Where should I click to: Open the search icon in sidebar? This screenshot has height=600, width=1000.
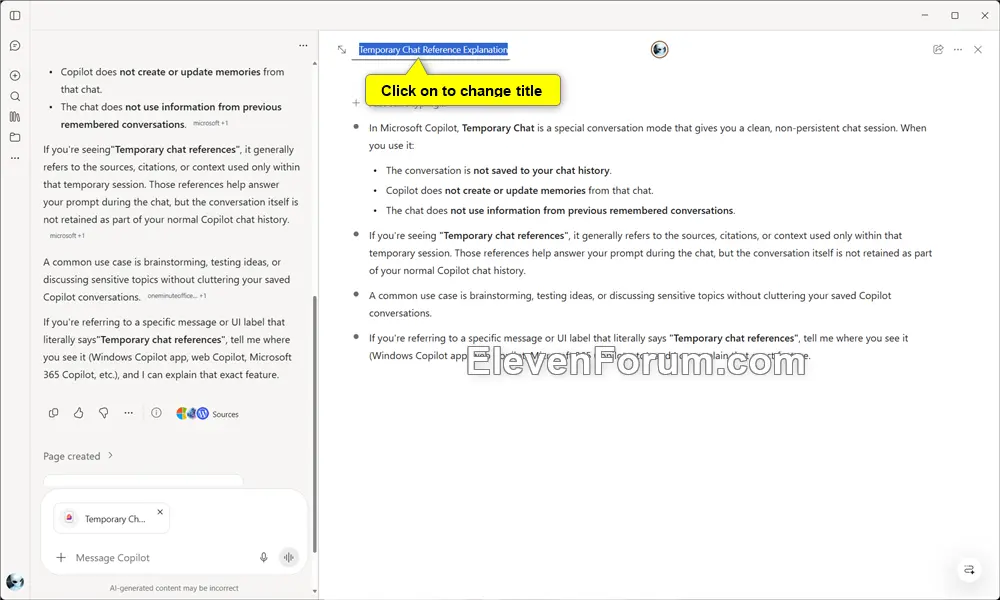click(15, 96)
